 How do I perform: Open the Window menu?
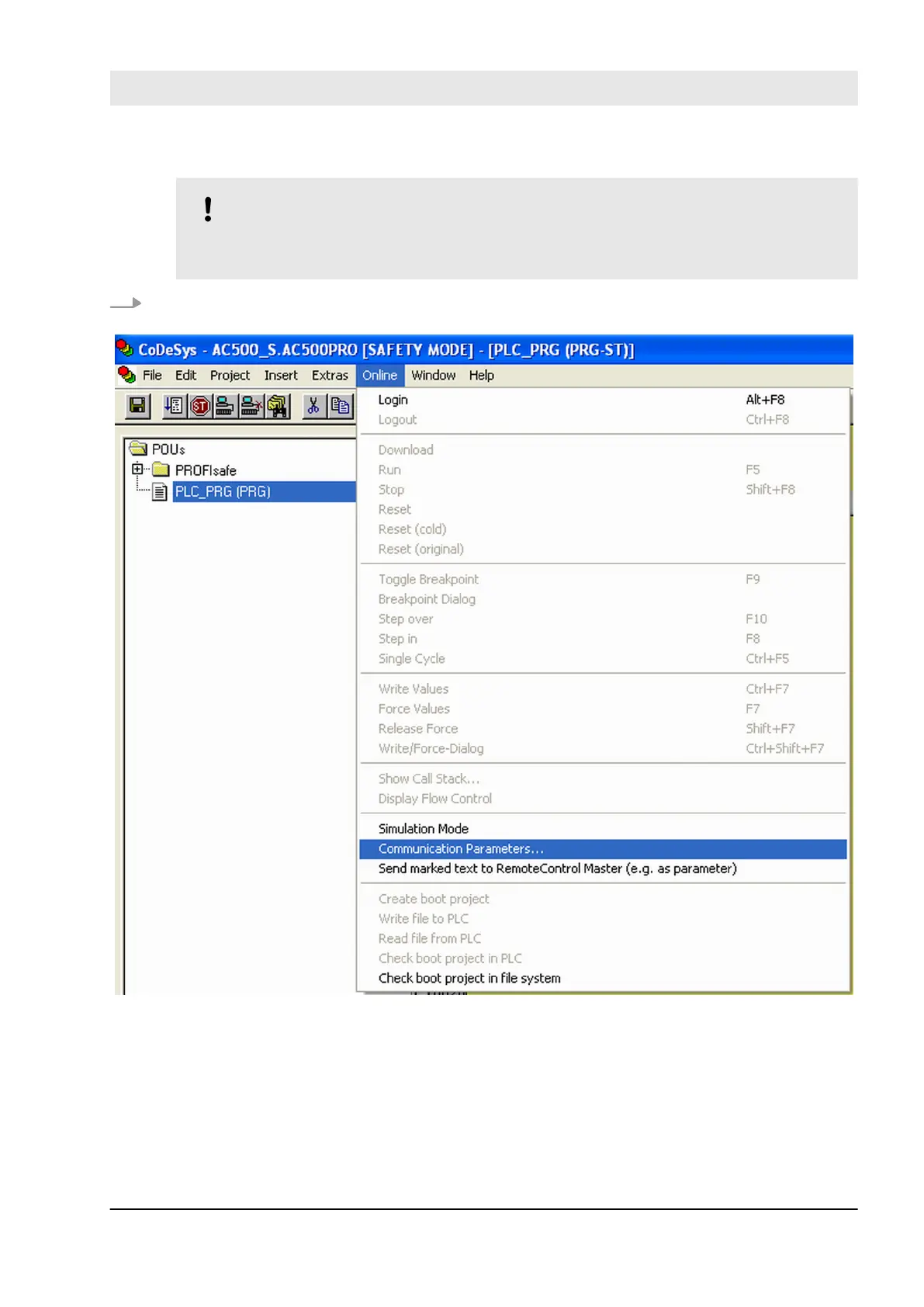tap(434, 376)
